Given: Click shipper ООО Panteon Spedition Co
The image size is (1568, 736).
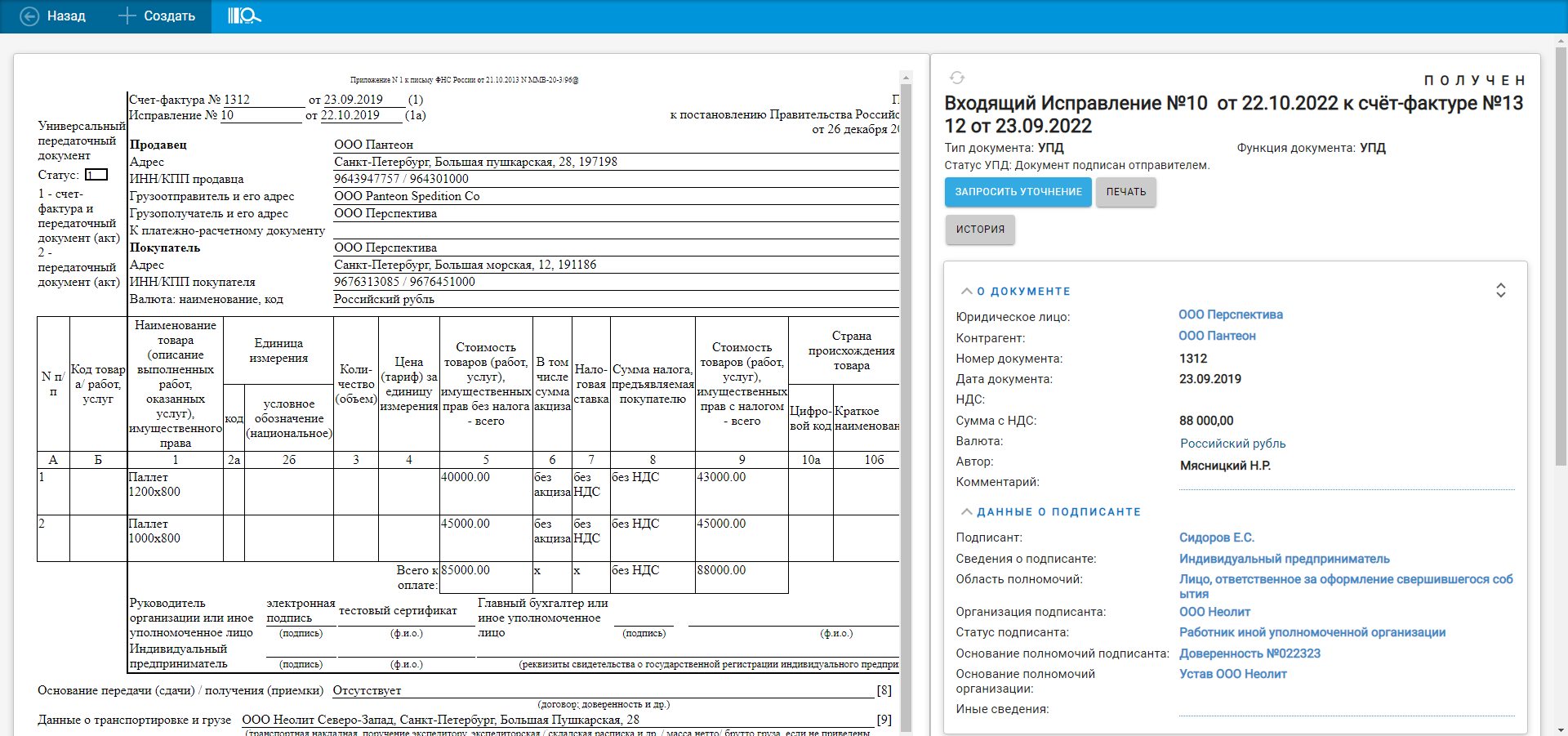Looking at the screenshot, I should [407, 196].
